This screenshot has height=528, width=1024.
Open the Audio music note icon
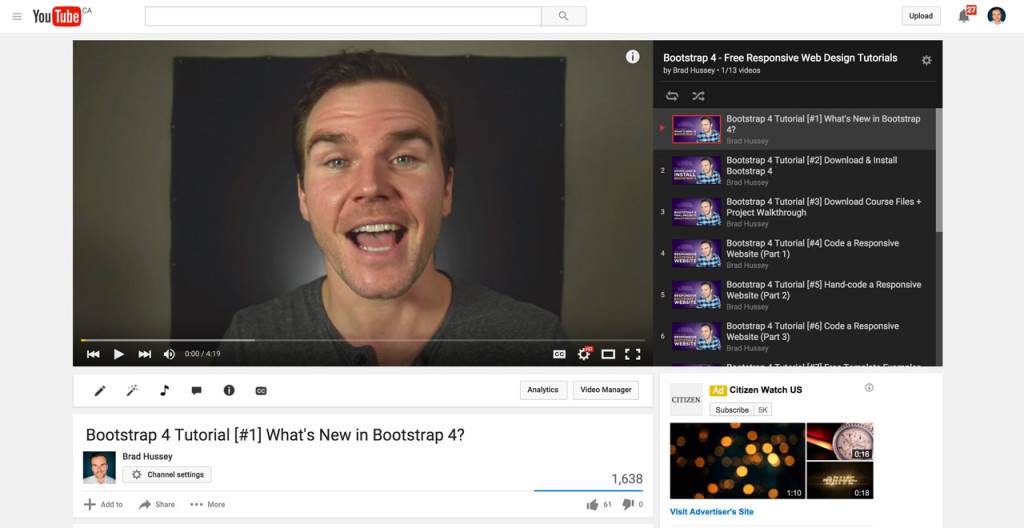coord(165,391)
